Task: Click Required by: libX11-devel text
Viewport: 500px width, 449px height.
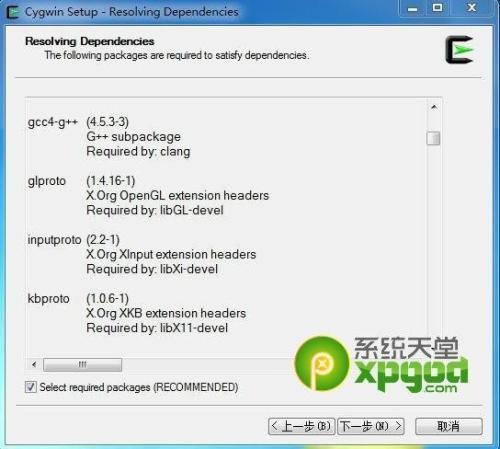Action: tap(157, 328)
